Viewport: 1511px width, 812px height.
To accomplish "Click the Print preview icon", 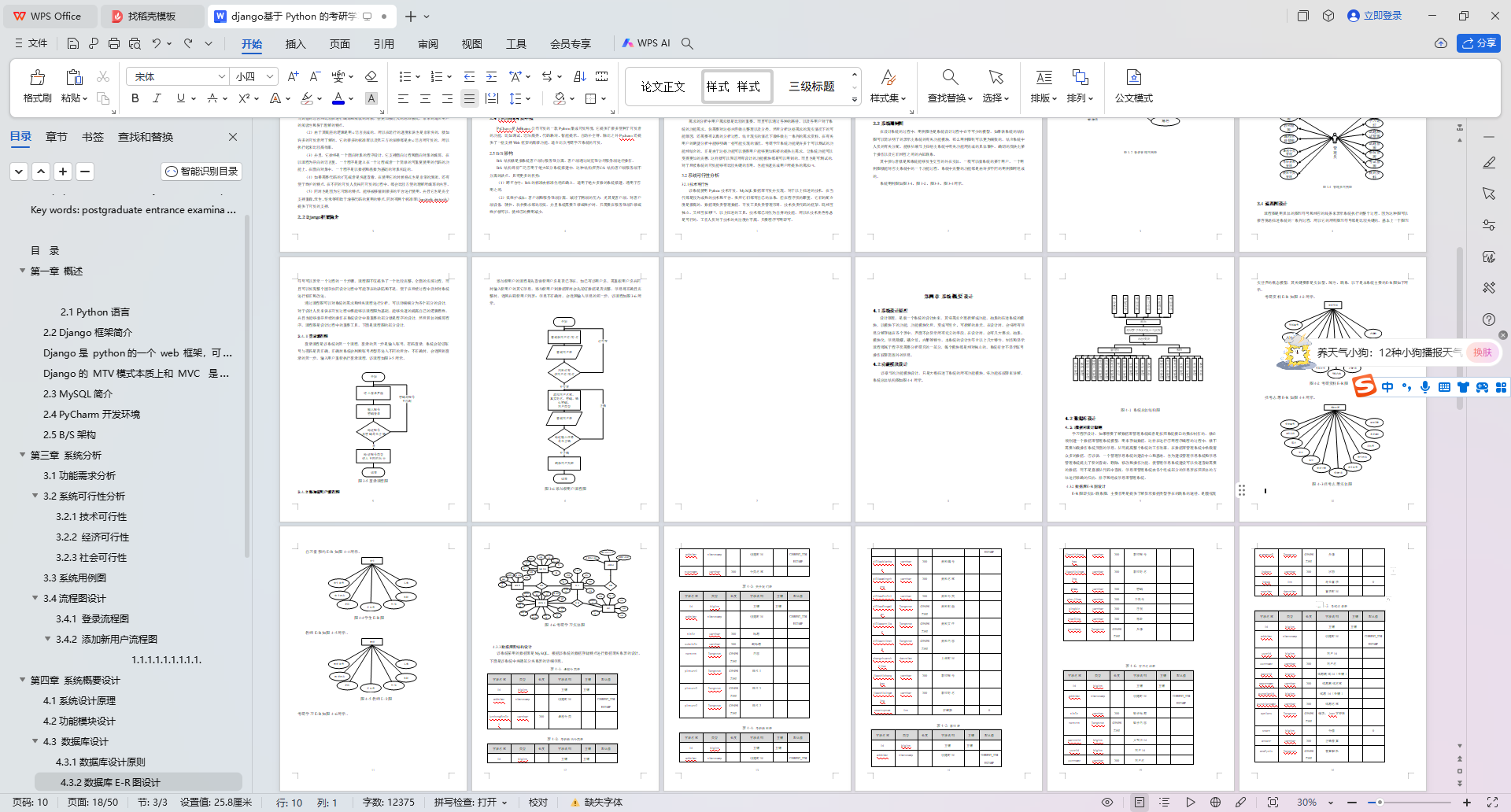I will tap(135, 43).
